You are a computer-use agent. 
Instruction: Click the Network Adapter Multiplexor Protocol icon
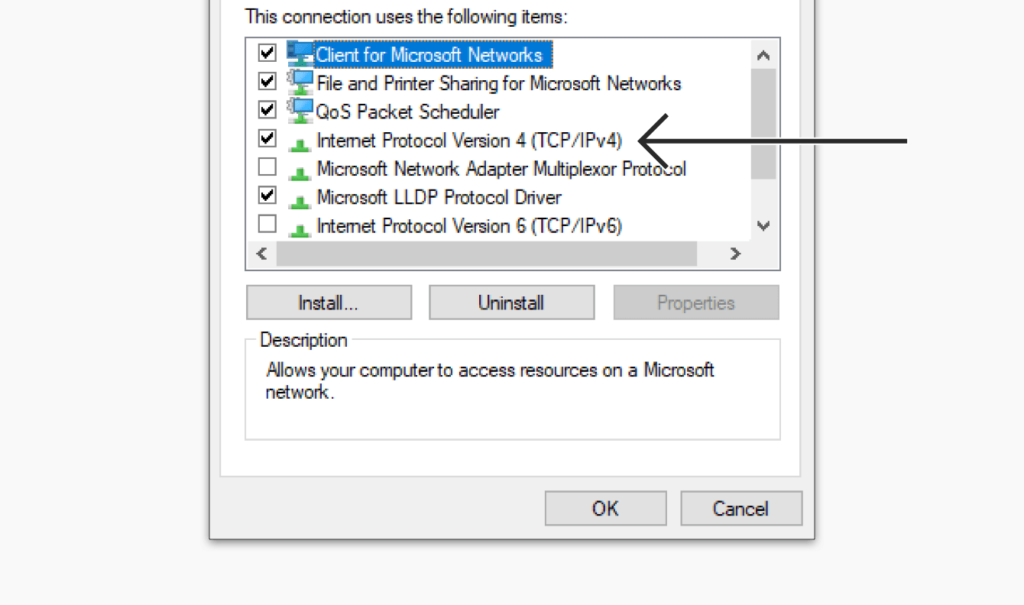[x=300, y=169]
